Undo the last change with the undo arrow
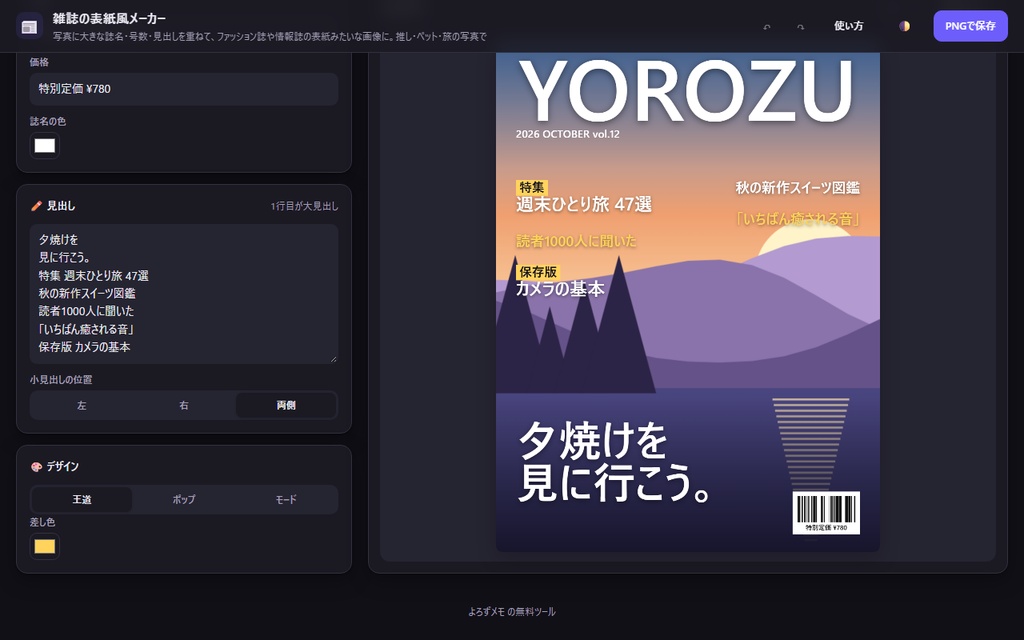The image size is (1024, 640). (x=767, y=27)
